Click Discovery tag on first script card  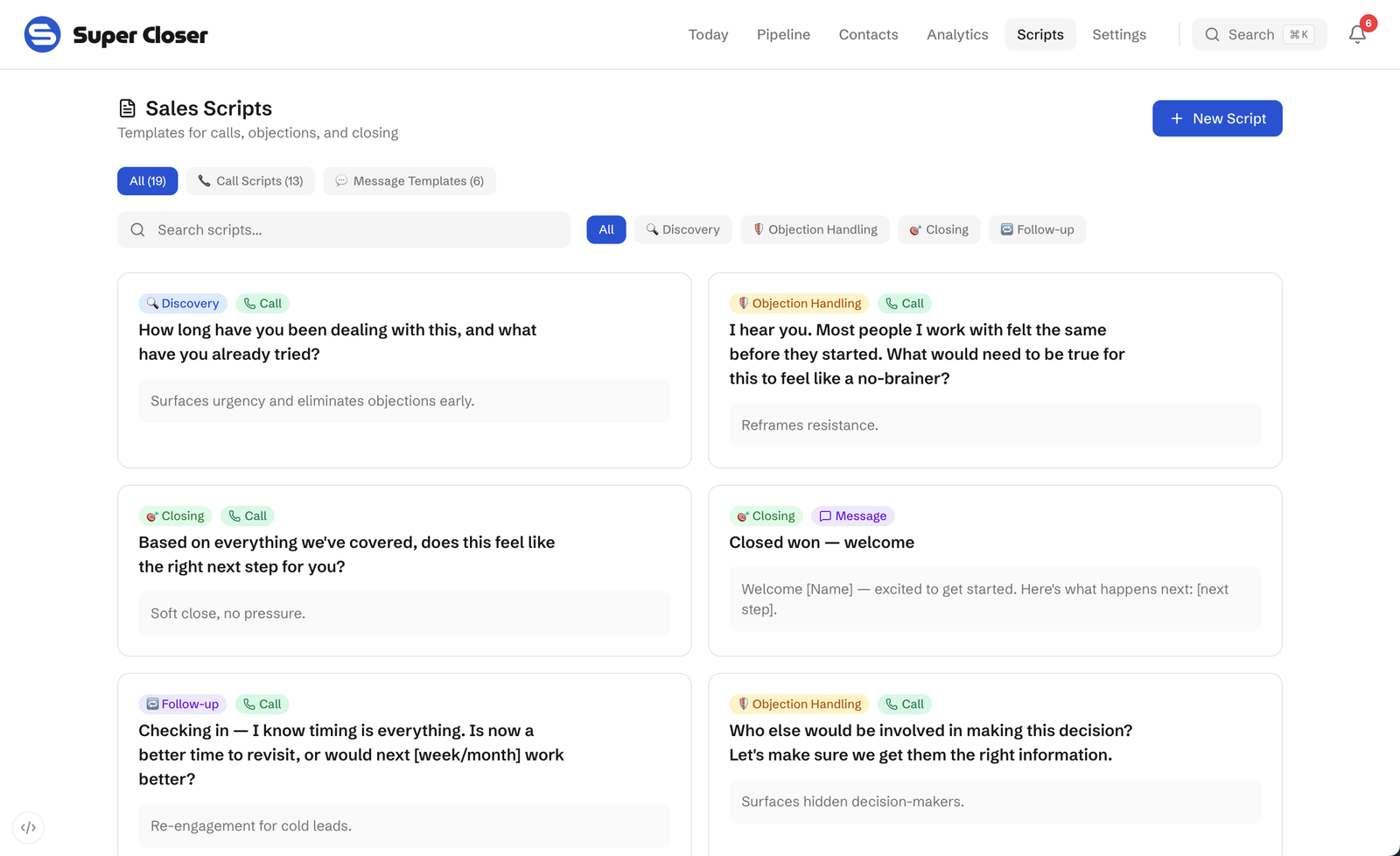183,303
